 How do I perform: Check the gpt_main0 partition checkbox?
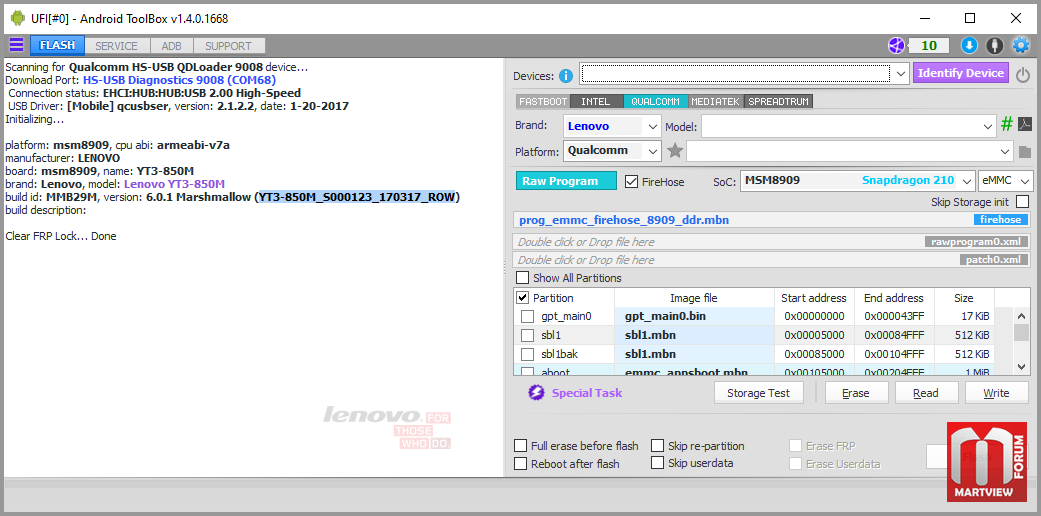click(x=527, y=316)
